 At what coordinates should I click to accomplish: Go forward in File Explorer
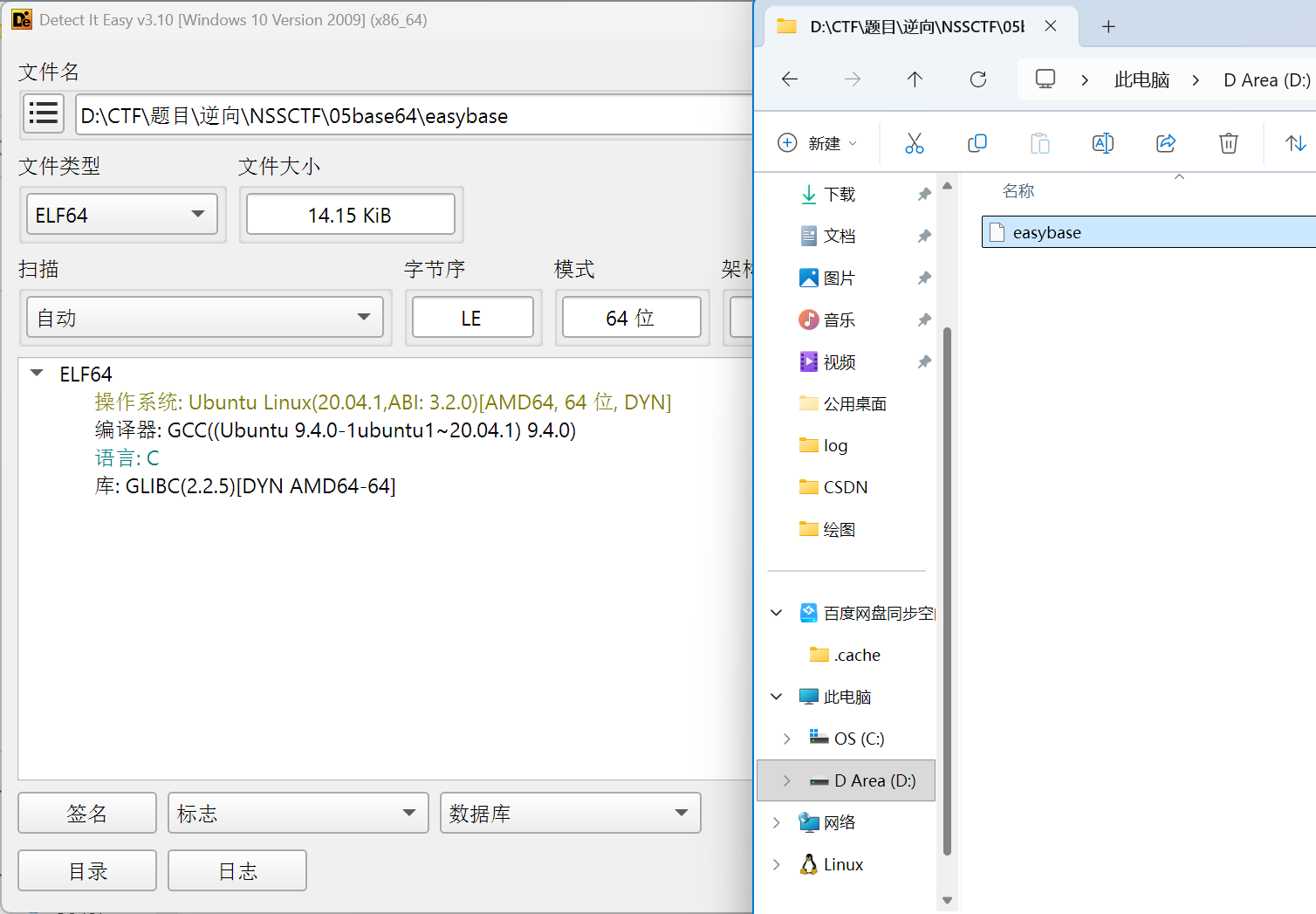pyautogui.click(x=853, y=79)
